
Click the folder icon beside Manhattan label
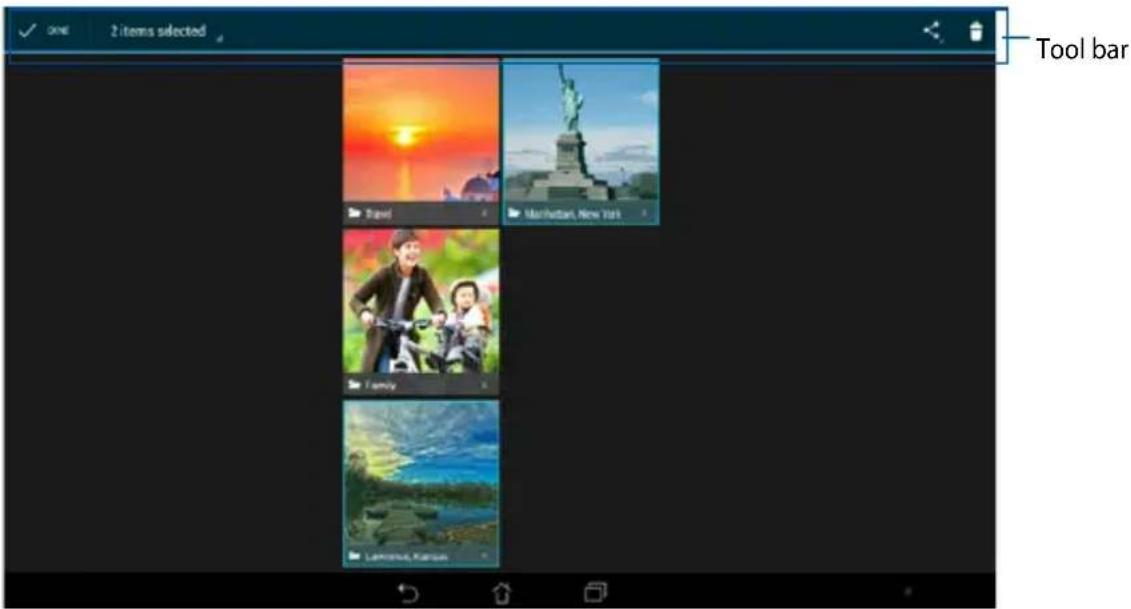[514, 214]
